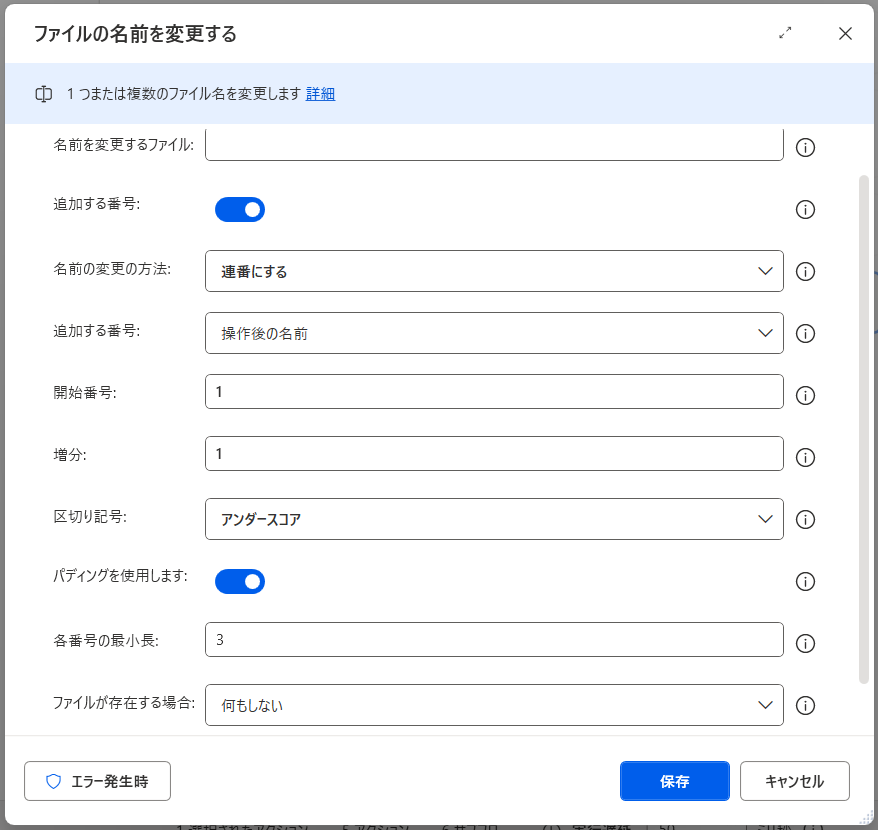Open the 区切り記号 アンダースコア dropdown

494,519
